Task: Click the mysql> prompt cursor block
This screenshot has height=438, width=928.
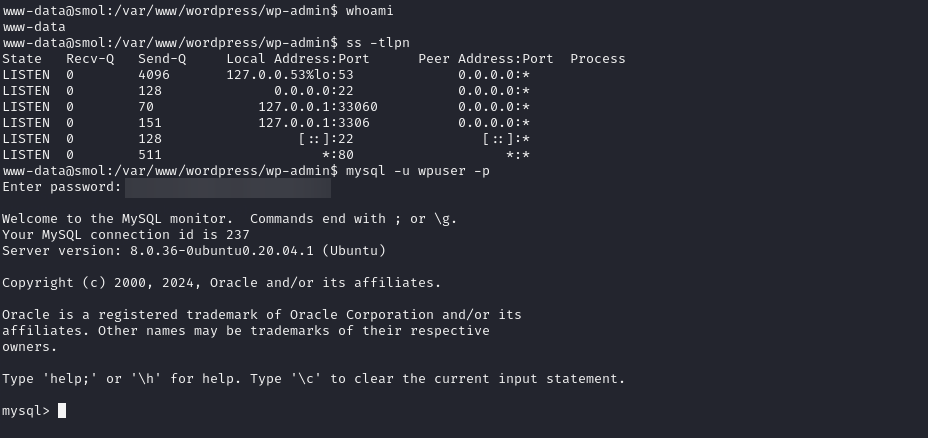Action: (x=62, y=411)
